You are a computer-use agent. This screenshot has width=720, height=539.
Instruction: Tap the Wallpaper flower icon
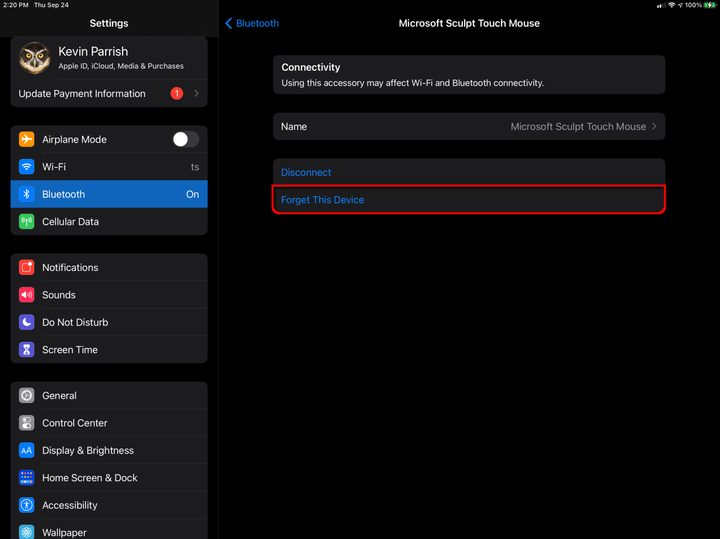(x=27, y=532)
